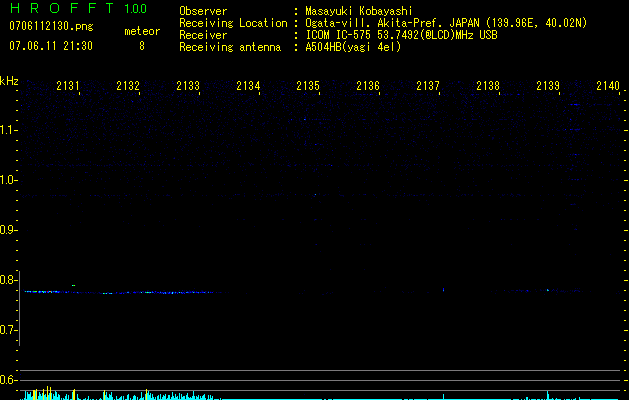Viewport: 629px width, 400px height.
Task: Click the 2136 time axis marker
Action: (368, 86)
